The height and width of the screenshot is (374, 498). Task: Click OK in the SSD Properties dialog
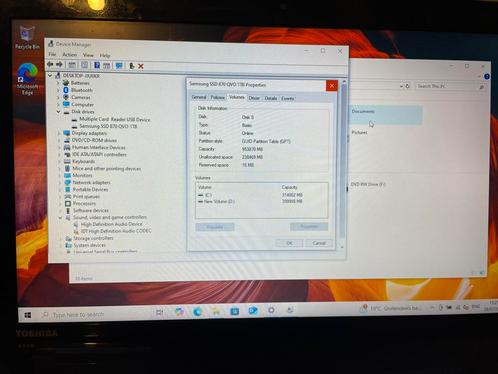(x=289, y=243)
